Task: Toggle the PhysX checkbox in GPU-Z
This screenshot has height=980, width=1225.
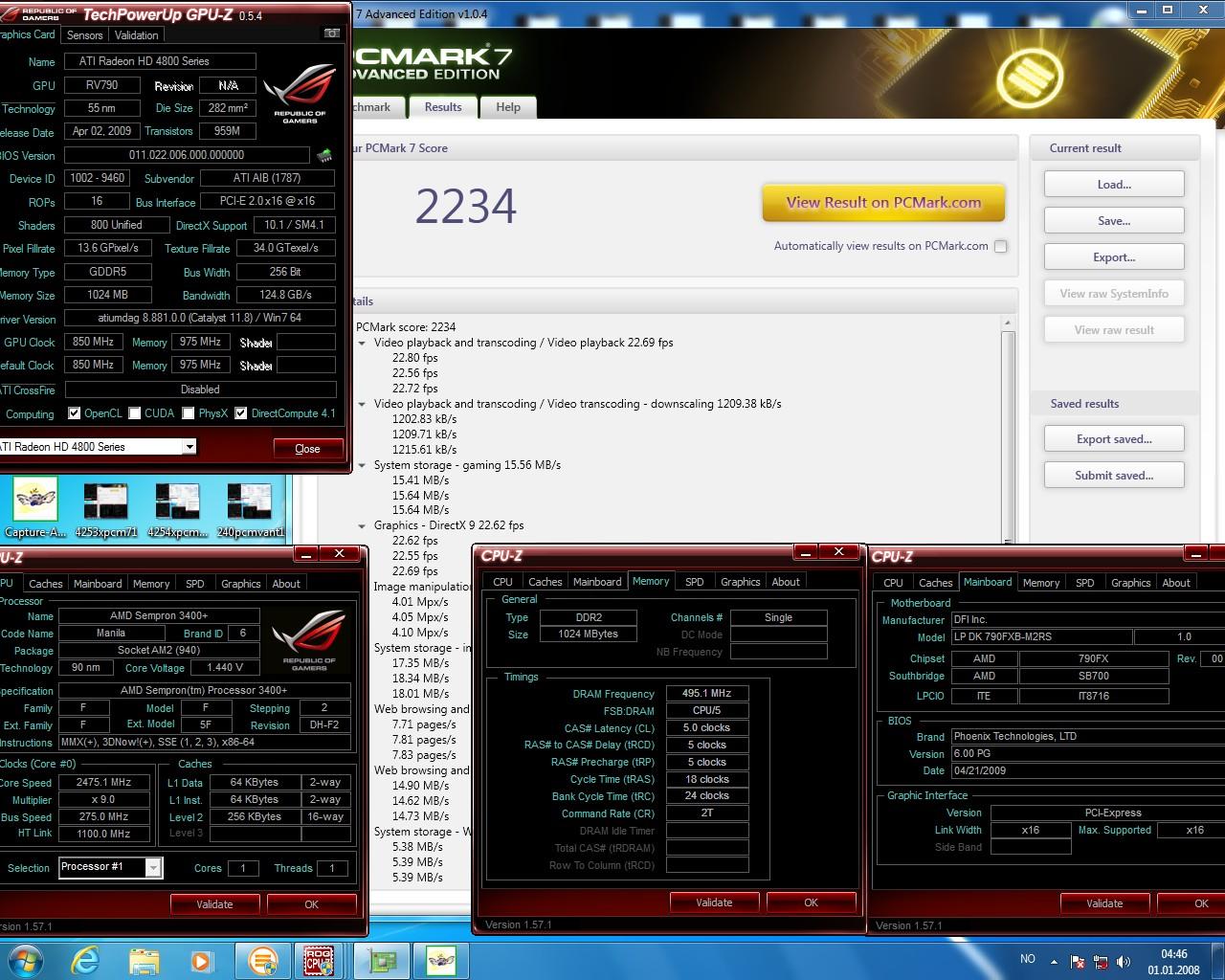Action: click(x=189, y=413)
